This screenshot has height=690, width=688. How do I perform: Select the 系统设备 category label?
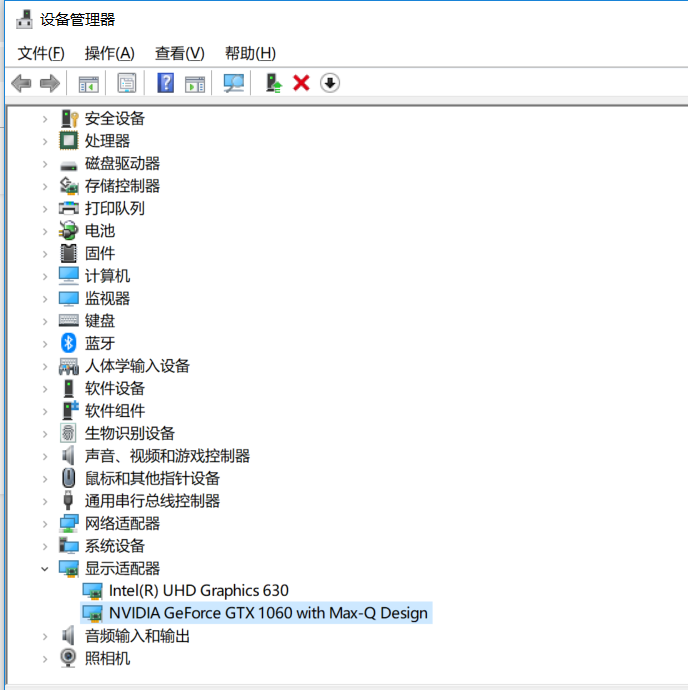click(x=115, y=546)
